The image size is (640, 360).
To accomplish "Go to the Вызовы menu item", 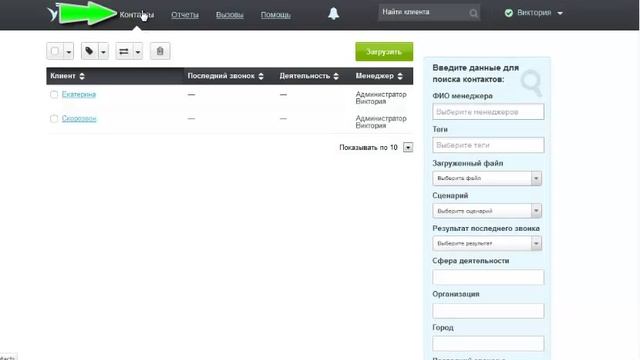I will tap(230, 15).
